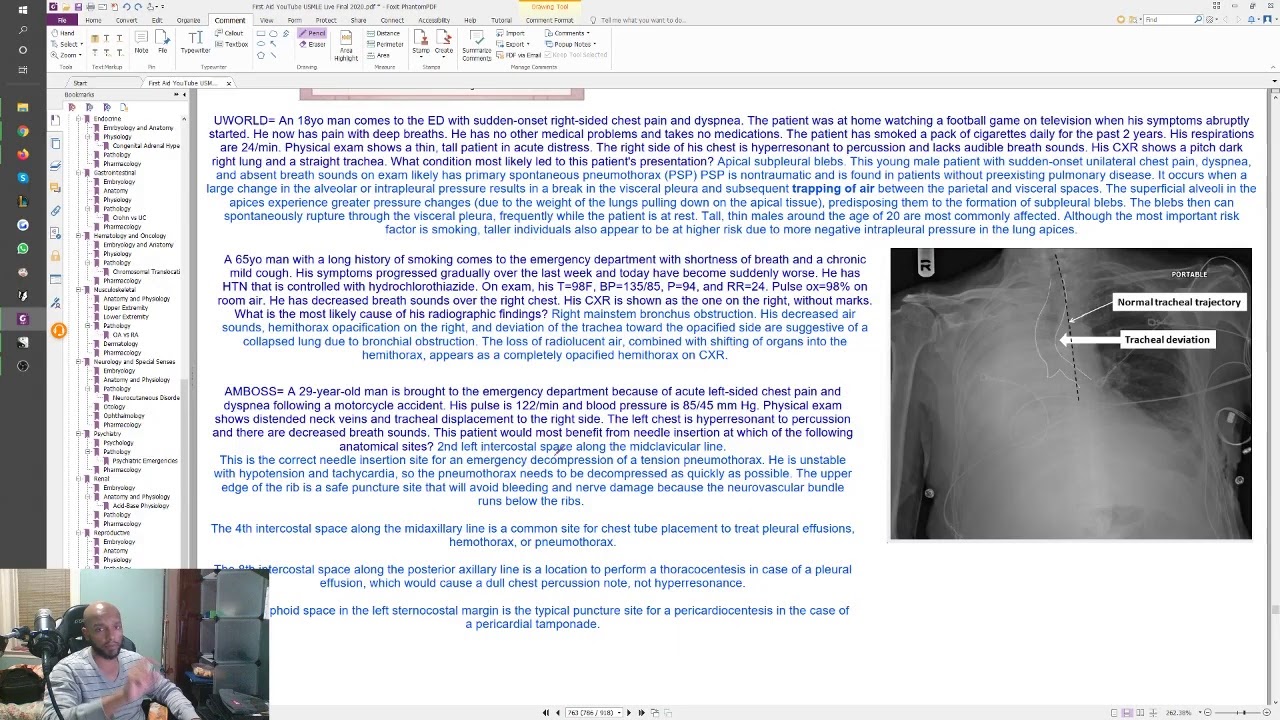Draw with the rectangle shape tool
This screenshot has width=1280, height=720.
pos(261,33)
